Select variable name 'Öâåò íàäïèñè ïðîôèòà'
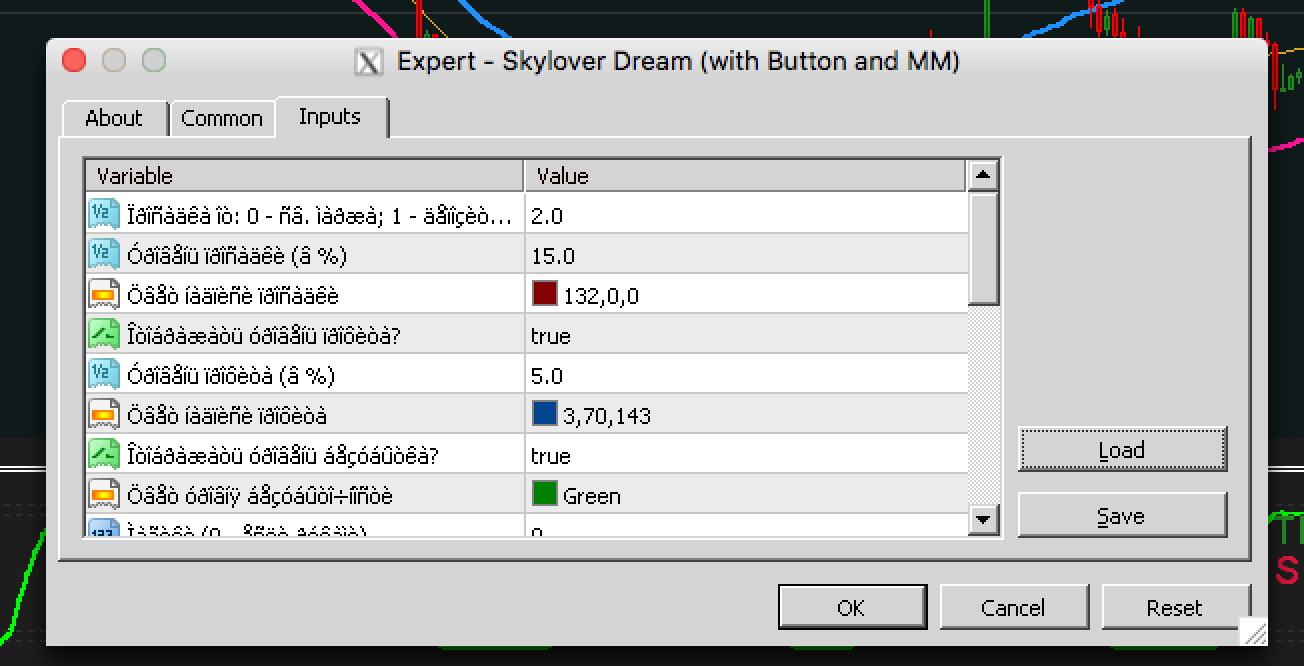 227,416
